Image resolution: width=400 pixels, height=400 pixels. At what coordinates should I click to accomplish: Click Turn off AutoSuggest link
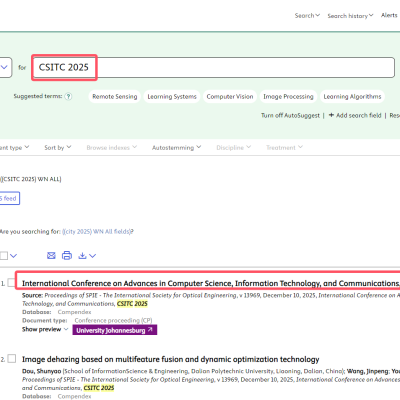point(290,115)
